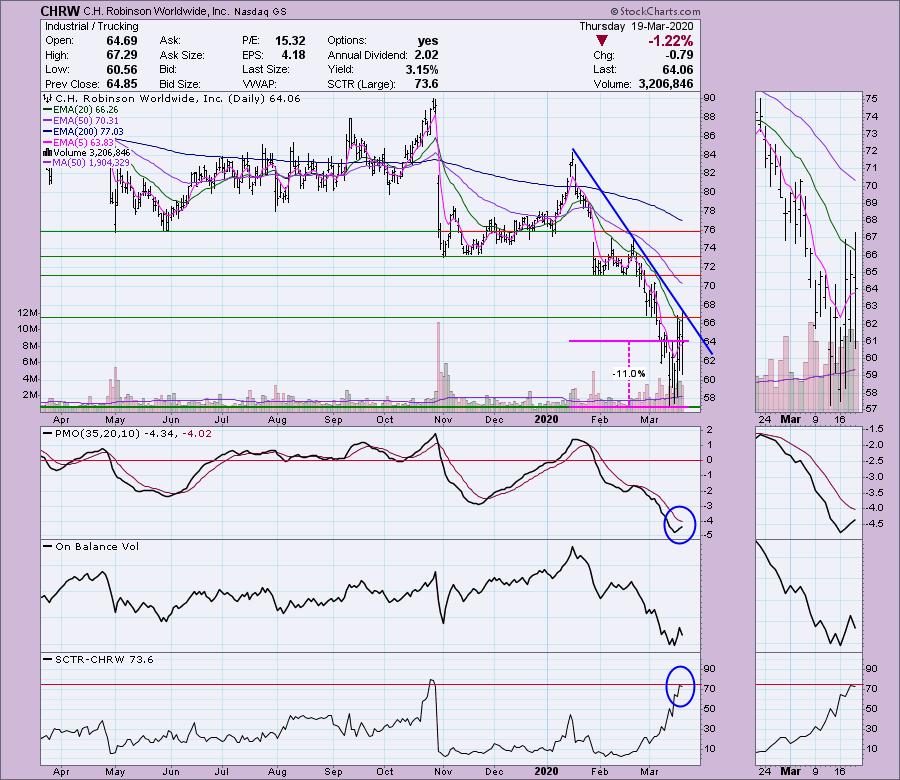Screen dimensions: 900x780
Task: Click the 'EMA(50) 70.31' legend entry
Action: pyautogui.click(x=86, y=121)
